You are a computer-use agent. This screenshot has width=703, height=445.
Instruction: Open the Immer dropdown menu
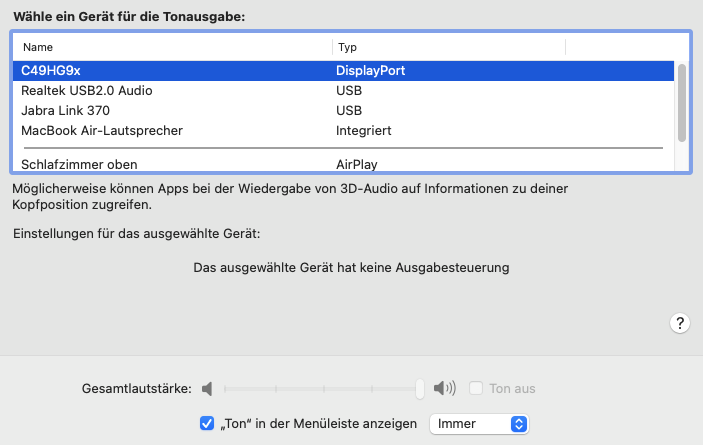click(x=477, y=423)
